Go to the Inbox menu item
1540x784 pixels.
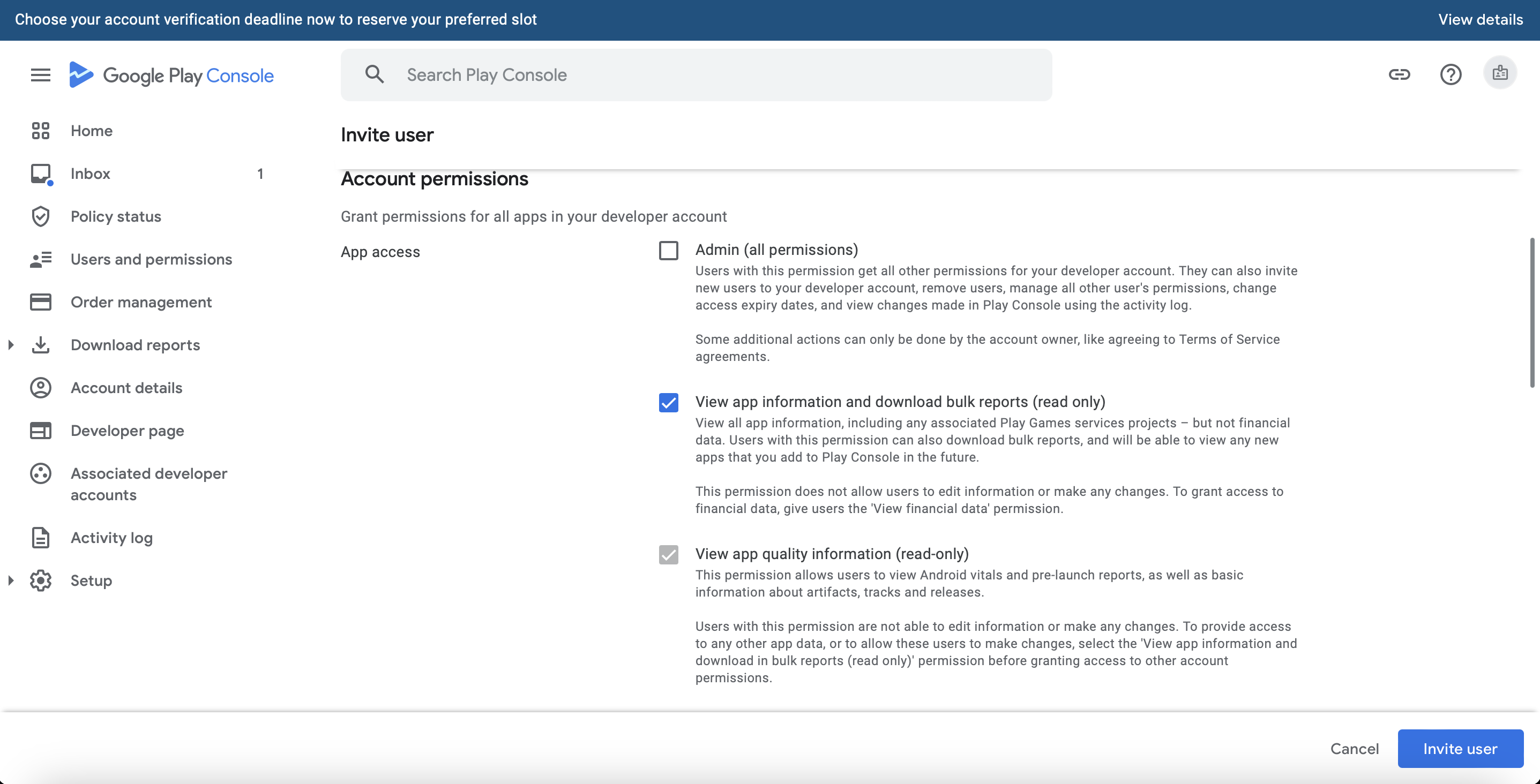pos(90,174)
